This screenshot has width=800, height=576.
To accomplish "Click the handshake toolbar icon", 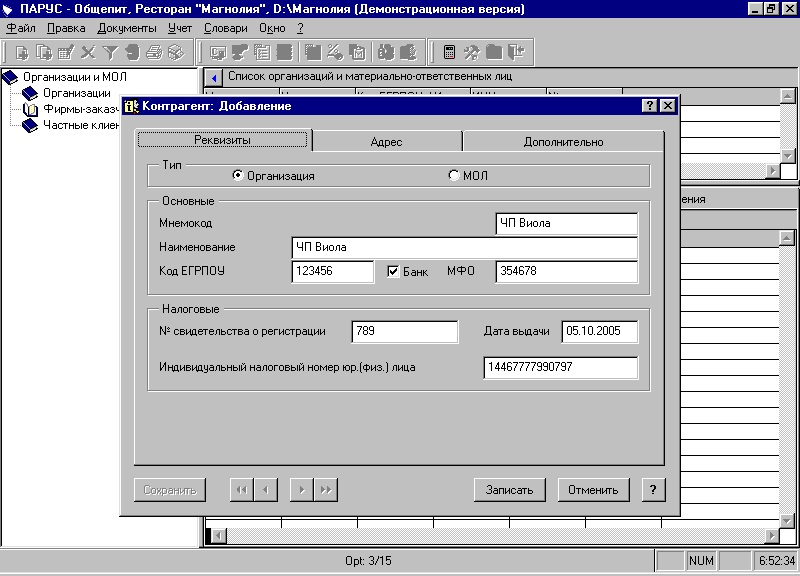I will coord(240,53).
